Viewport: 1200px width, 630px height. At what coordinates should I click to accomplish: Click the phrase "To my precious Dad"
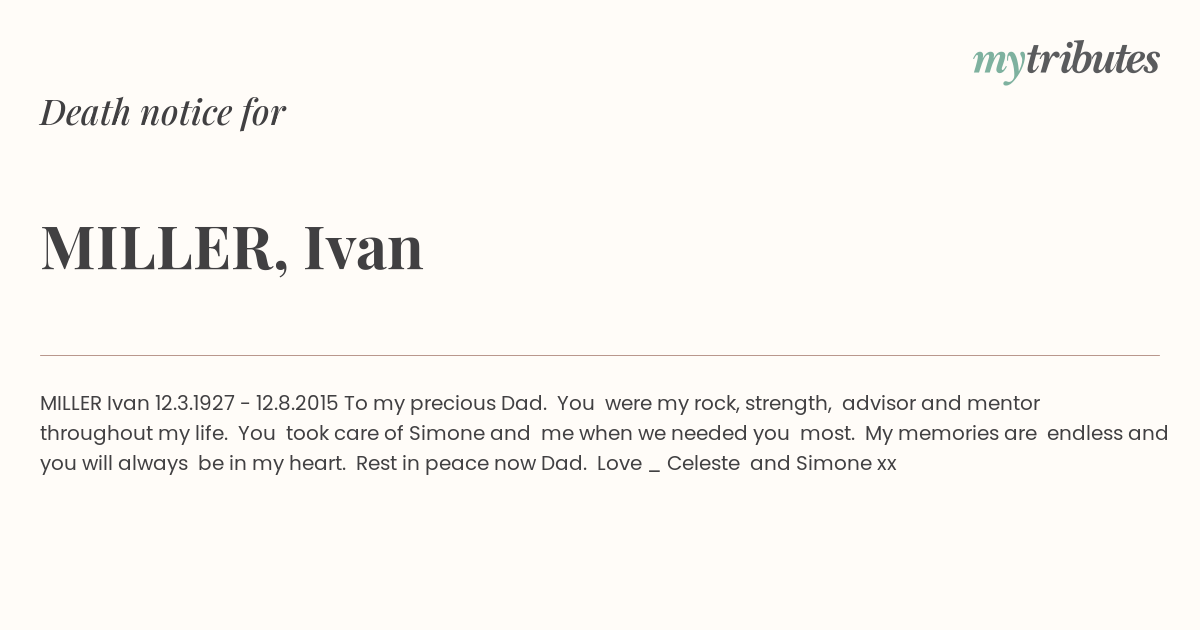445,404
